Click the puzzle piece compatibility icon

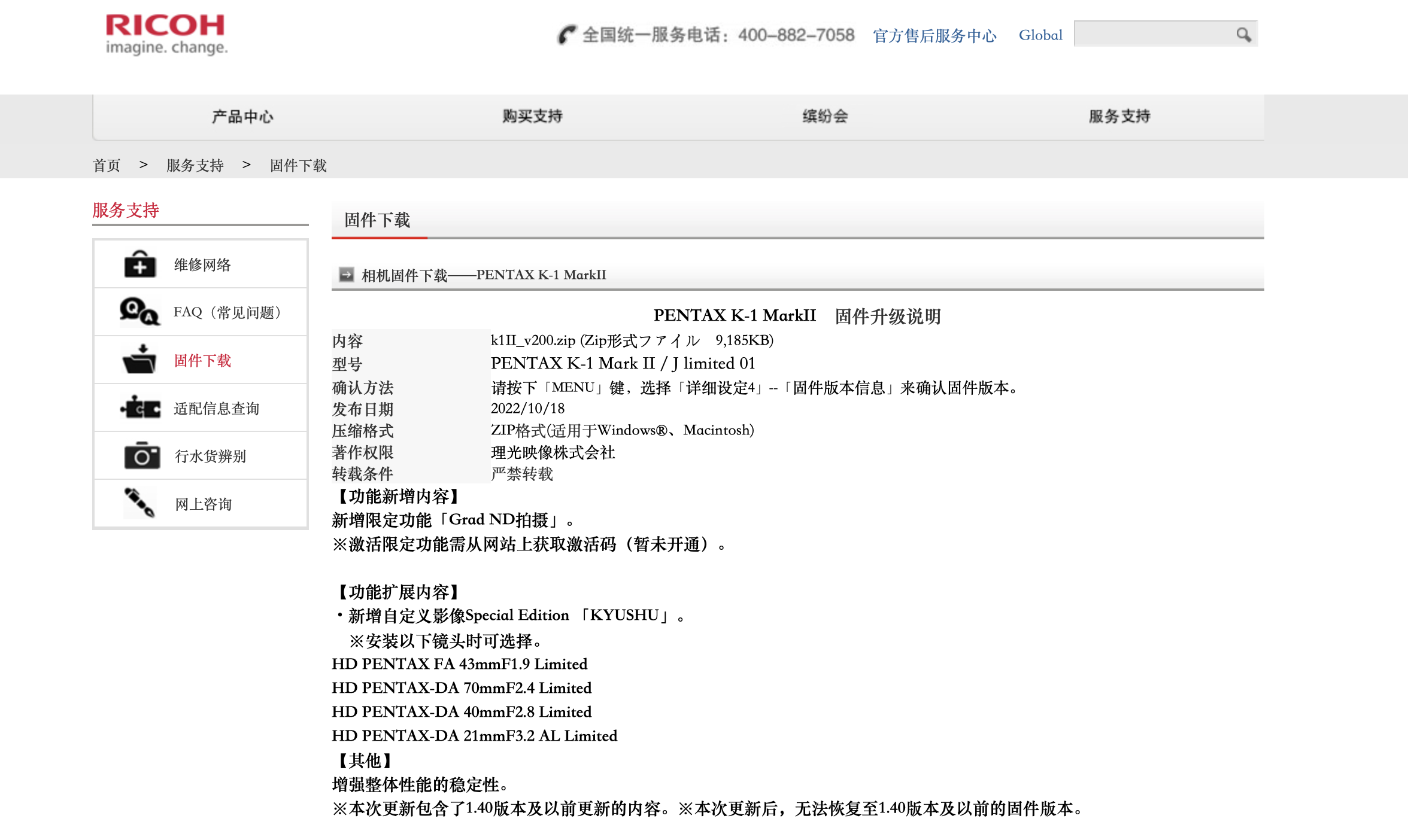pos(140,407)
